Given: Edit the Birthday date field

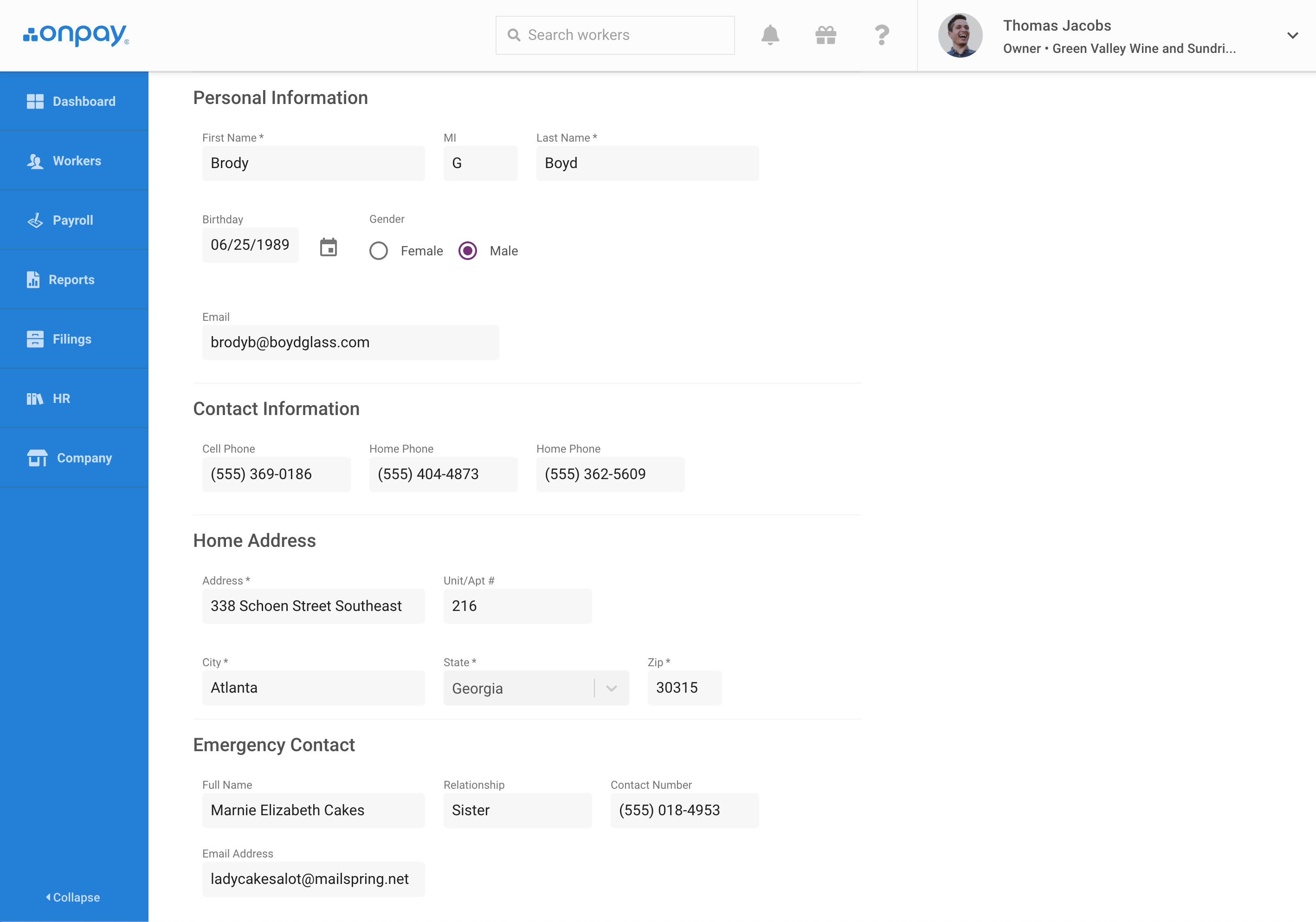Looking at the screenshot, I should tap(251, 245).
